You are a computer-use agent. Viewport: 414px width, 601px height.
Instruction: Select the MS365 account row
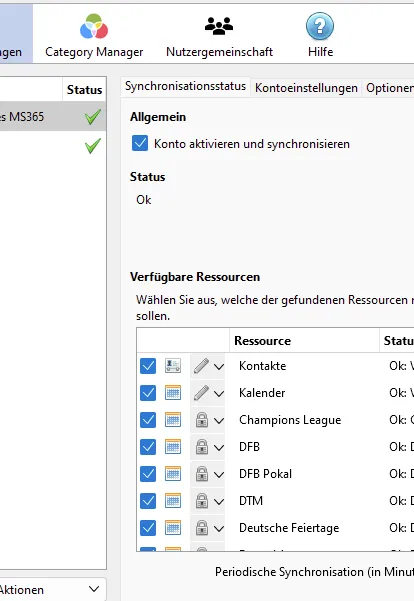coord(53,116)
